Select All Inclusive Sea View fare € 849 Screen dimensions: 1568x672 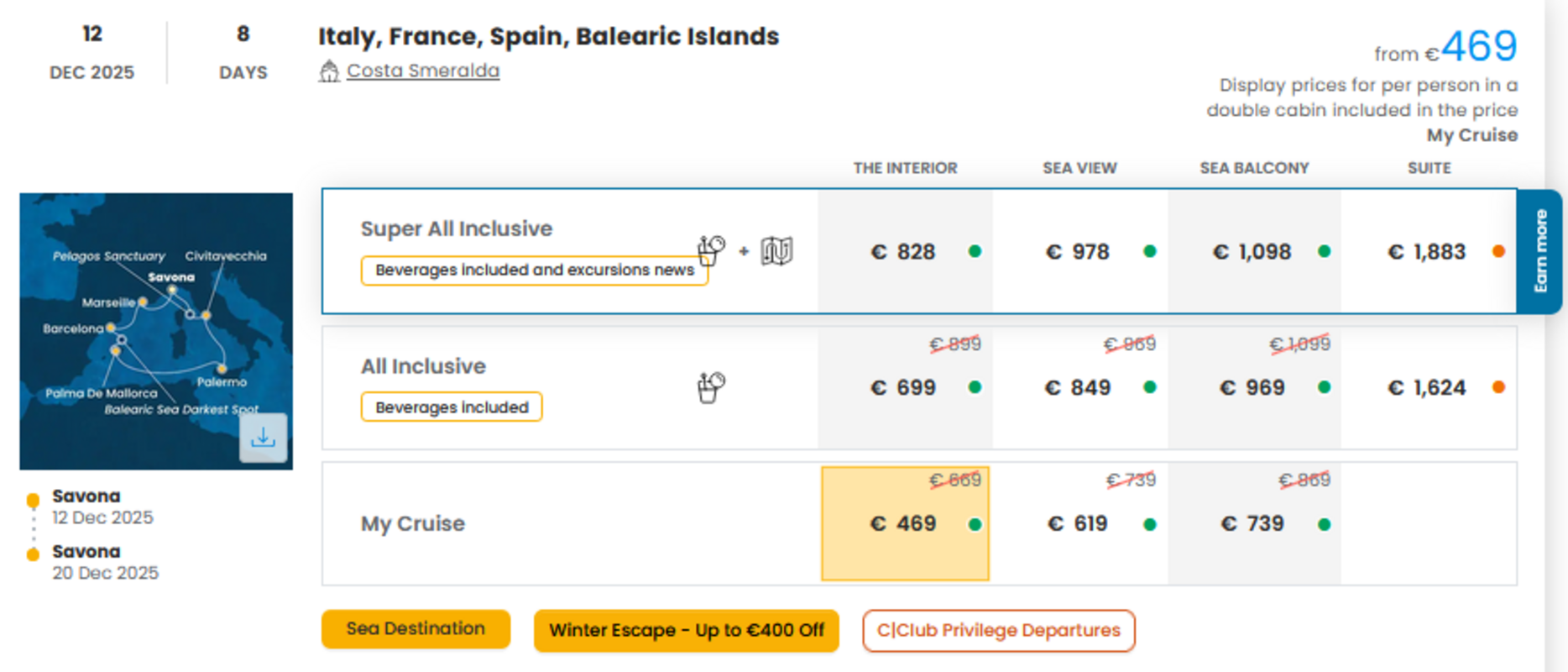pyautogui.click(x=1079, y=387)
